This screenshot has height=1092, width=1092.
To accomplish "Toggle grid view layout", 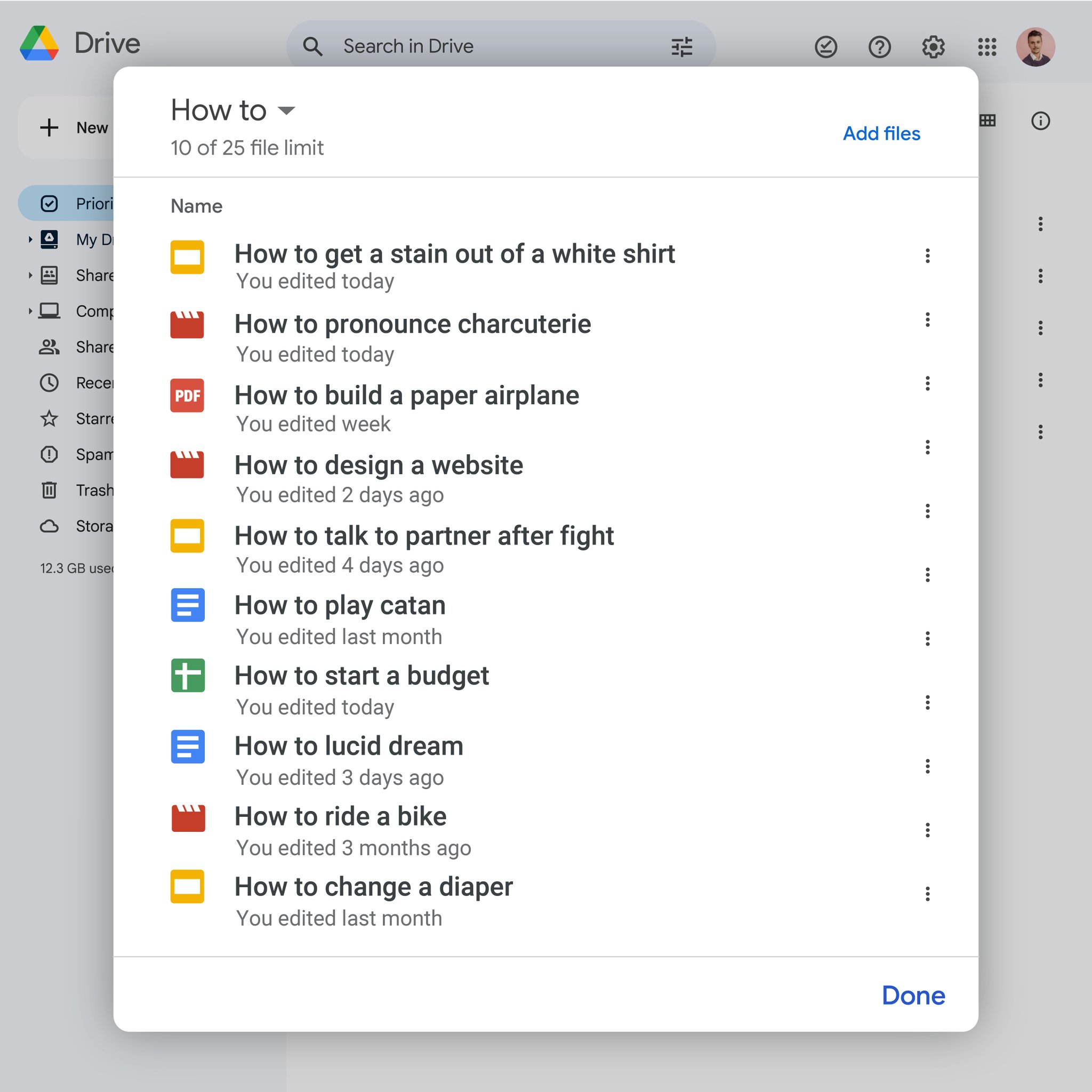I will (x=987, y=121).
